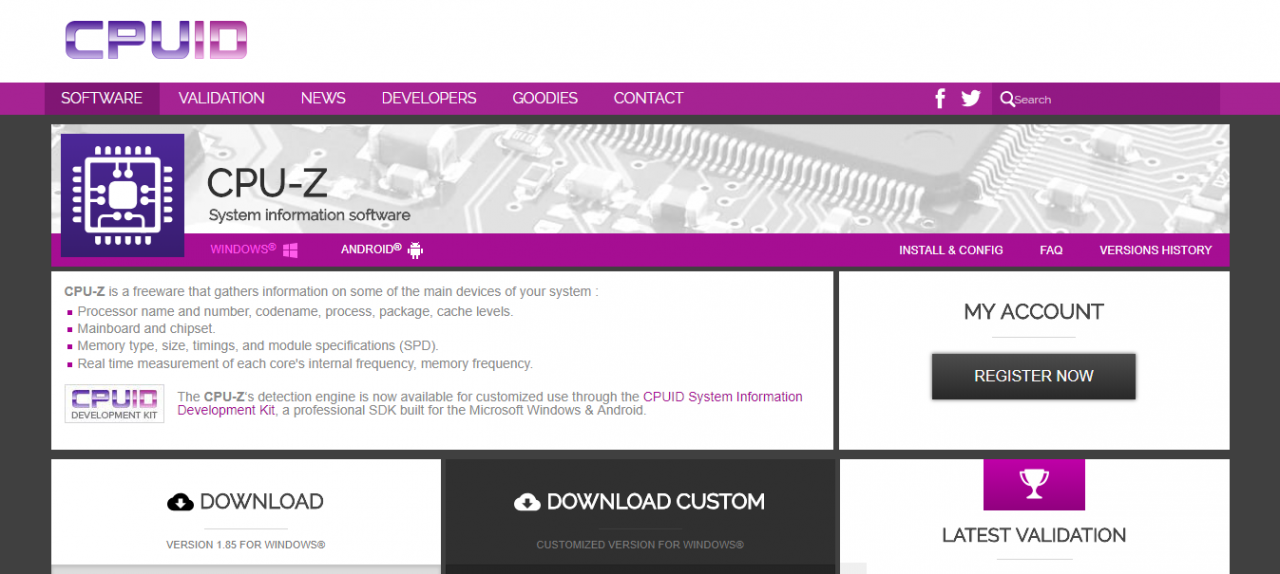Click the 'Mainboard and chipset.' bullet
The image size is (1280, 574).
pyautogui.click(x=146, y=328)
